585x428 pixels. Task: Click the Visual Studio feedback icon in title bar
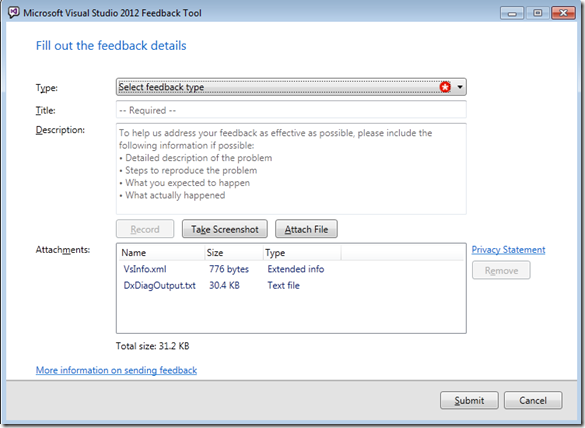click(x=14, y=13)
